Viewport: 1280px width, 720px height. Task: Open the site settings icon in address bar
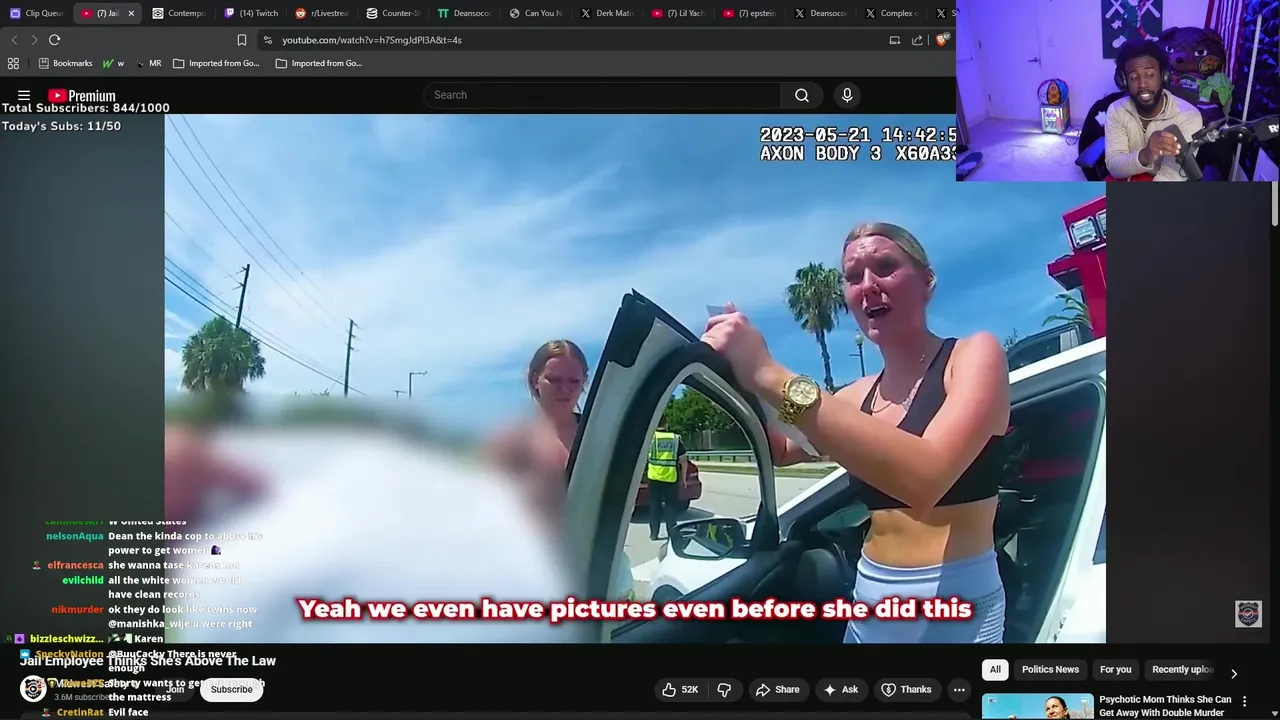(267, 40)
